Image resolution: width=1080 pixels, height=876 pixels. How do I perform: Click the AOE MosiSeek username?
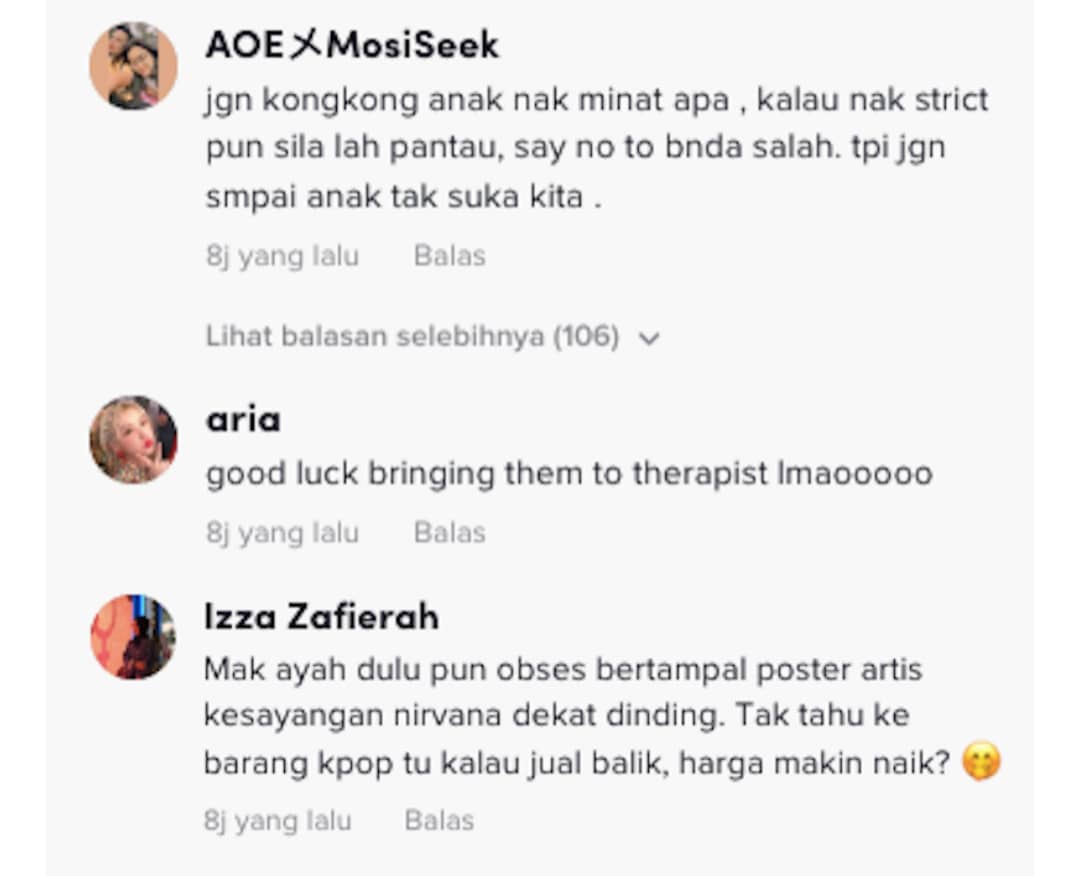(352, 45)
